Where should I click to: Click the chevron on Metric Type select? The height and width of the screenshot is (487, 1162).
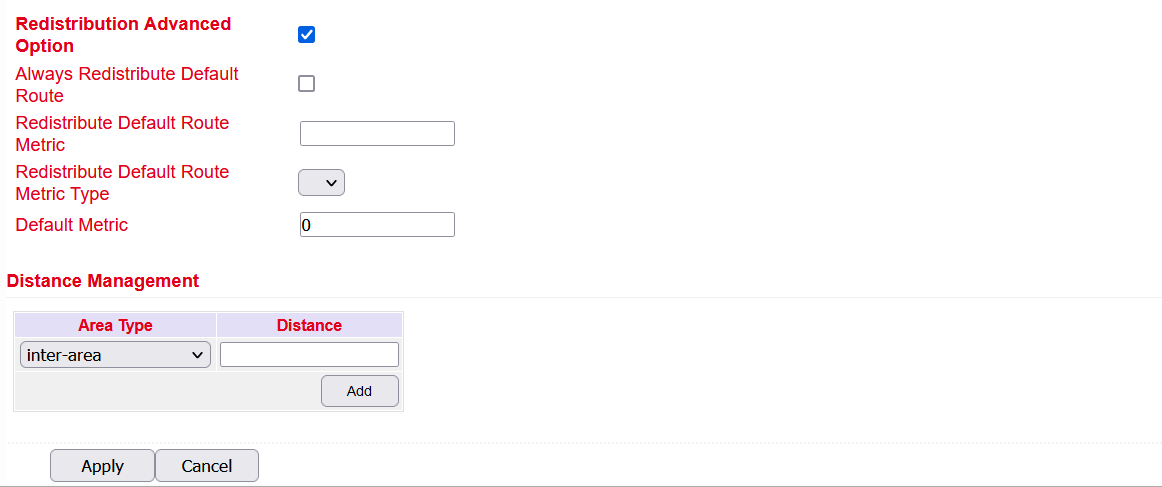click(x=331, y=182)
